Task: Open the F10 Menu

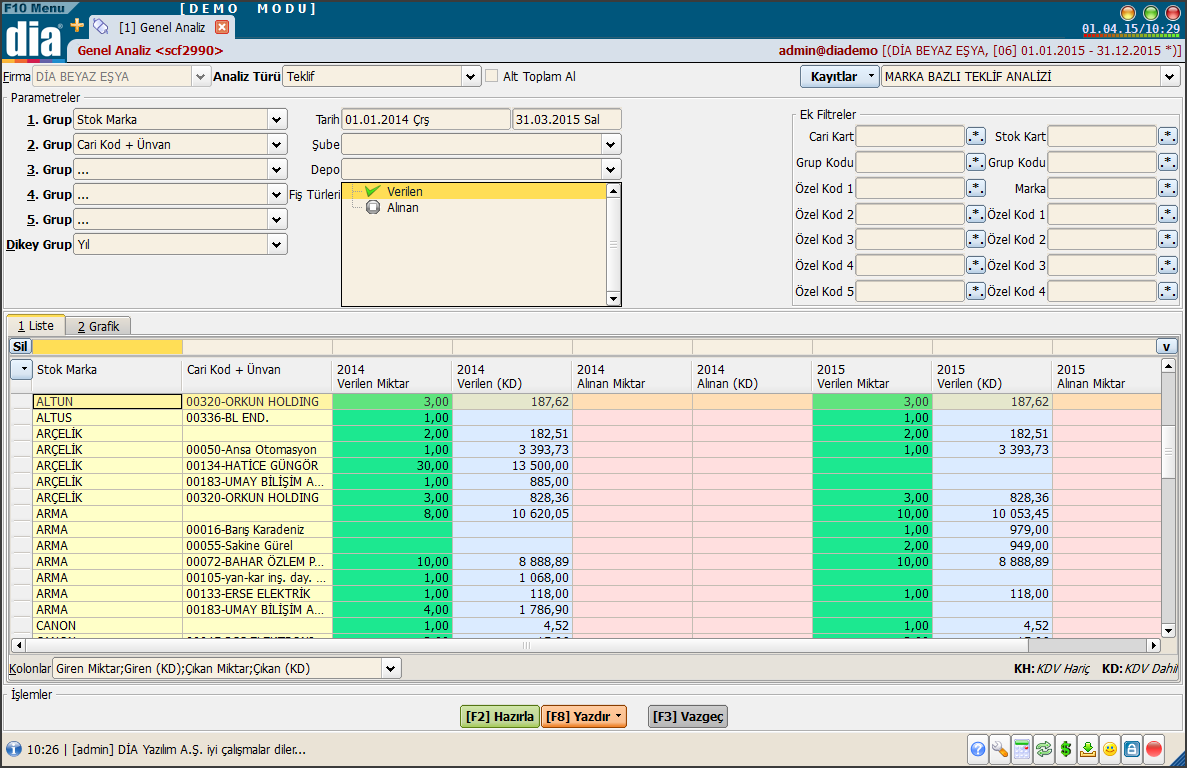Action: [x=35, y=8]
